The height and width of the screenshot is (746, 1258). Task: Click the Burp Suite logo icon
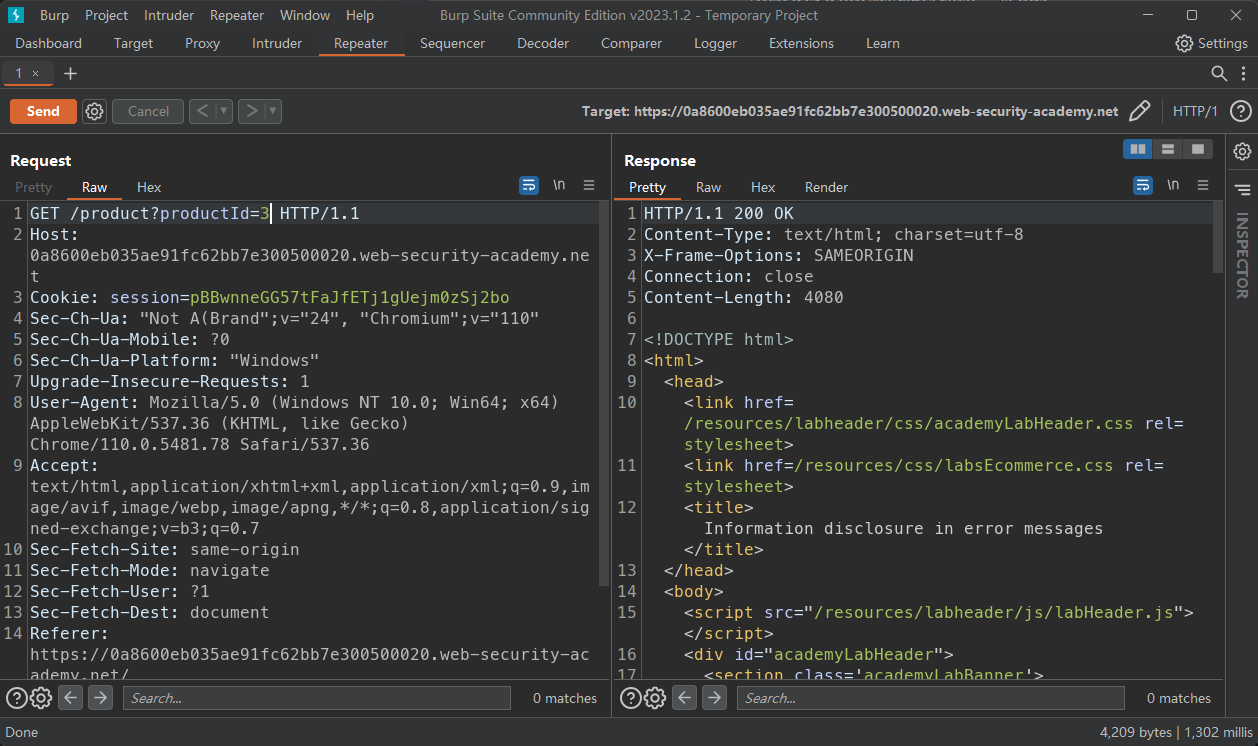16,15
